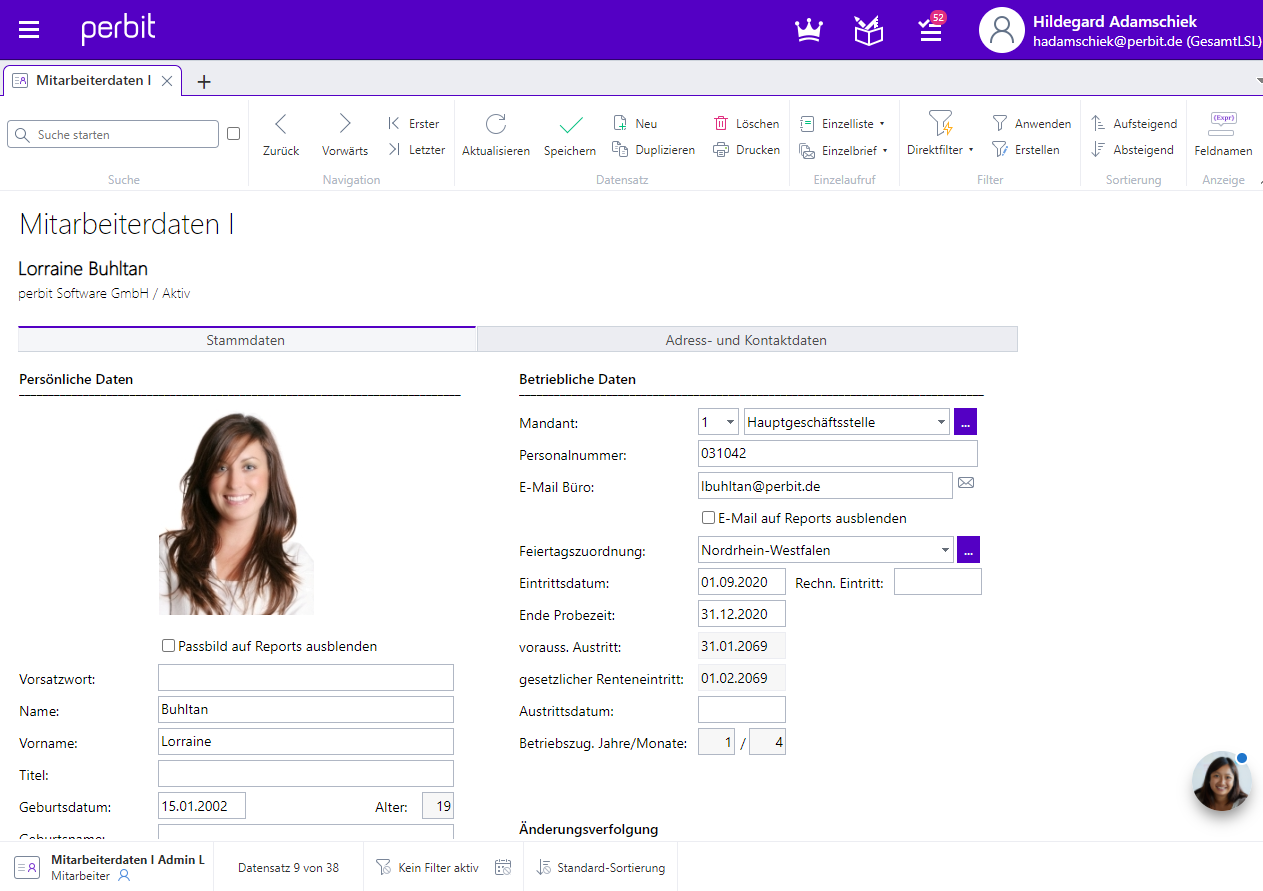Click the envelope icon next to E-Mail Büro
The image size is (1263, 891).
coord(965,484)
